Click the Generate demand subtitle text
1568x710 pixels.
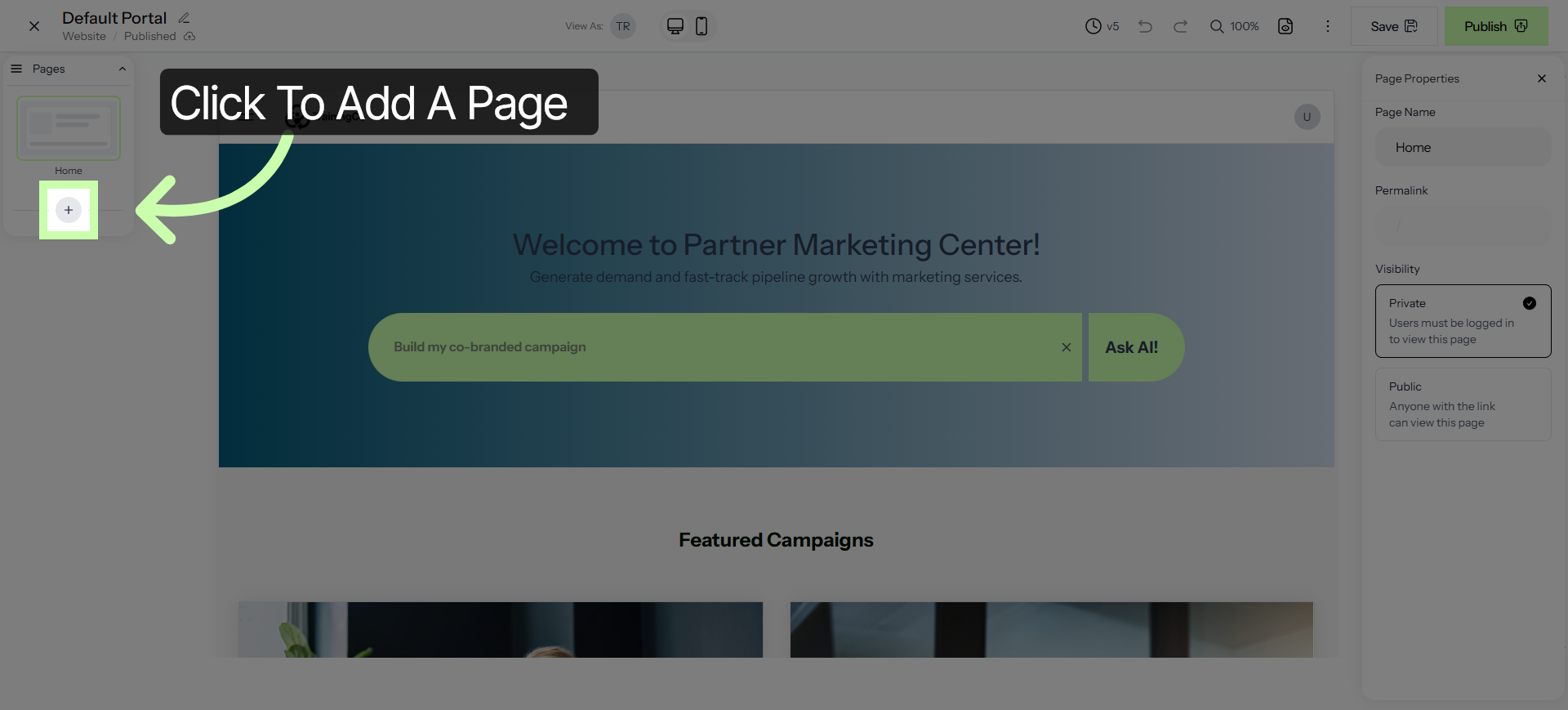point(776,277)
